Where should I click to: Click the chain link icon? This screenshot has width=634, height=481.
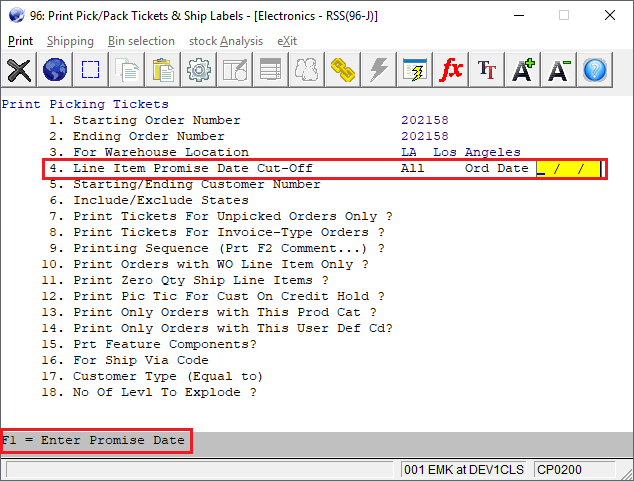(x=343, y=70)
